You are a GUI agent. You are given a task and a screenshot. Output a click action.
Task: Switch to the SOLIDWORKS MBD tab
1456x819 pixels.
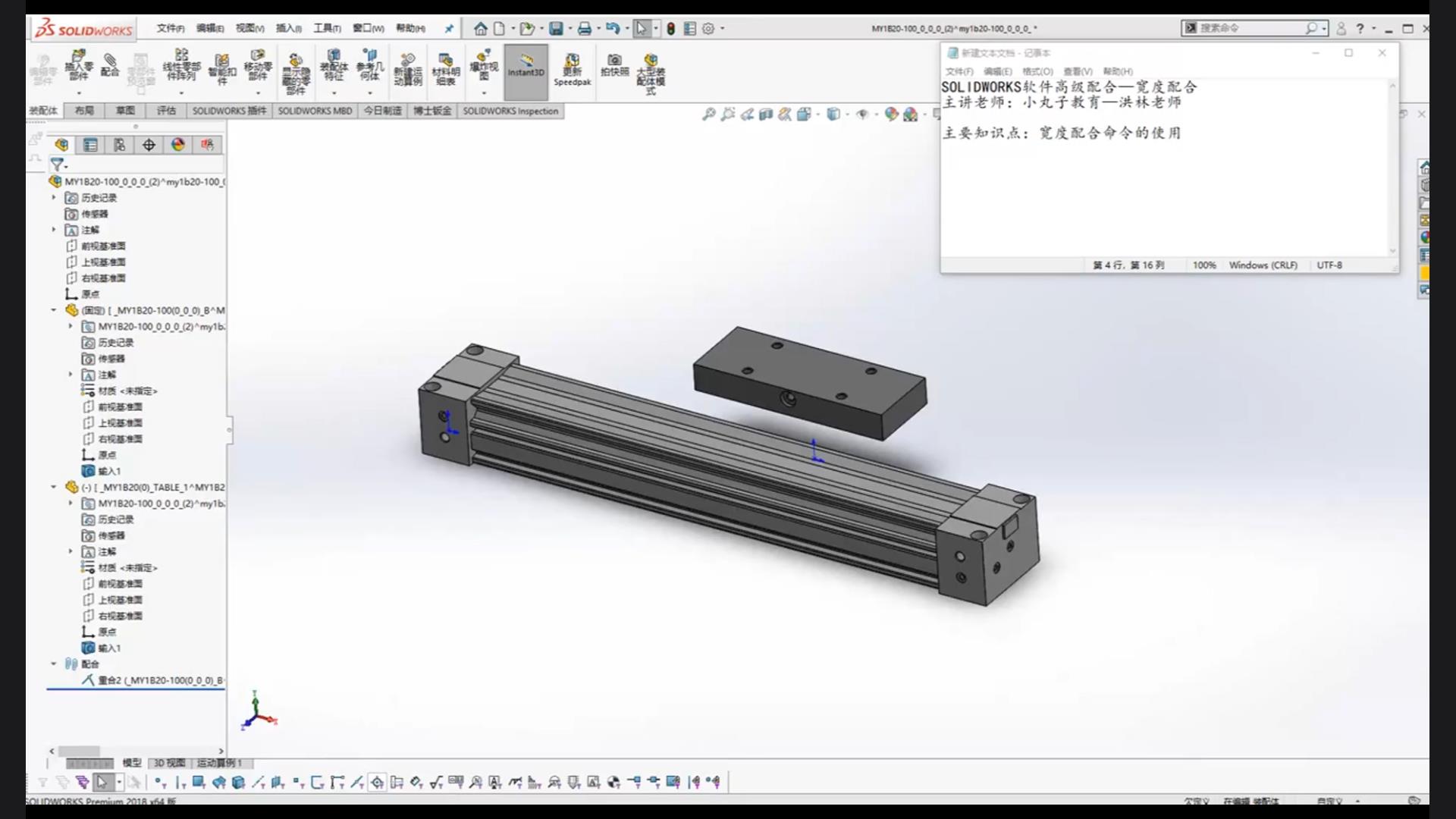315,111
